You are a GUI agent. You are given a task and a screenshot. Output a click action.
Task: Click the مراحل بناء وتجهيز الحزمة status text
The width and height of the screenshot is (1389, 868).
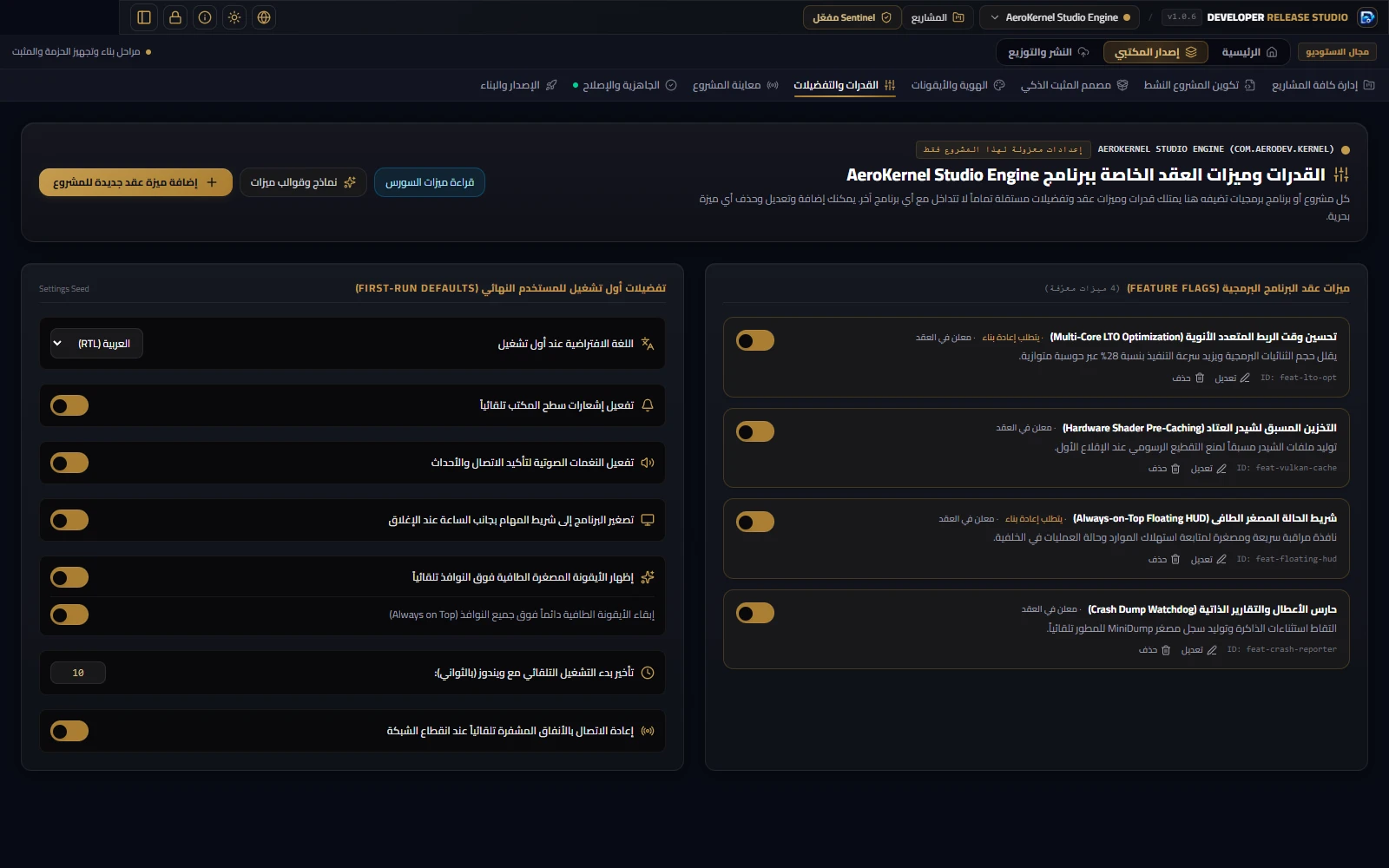[x=76, y=52]
